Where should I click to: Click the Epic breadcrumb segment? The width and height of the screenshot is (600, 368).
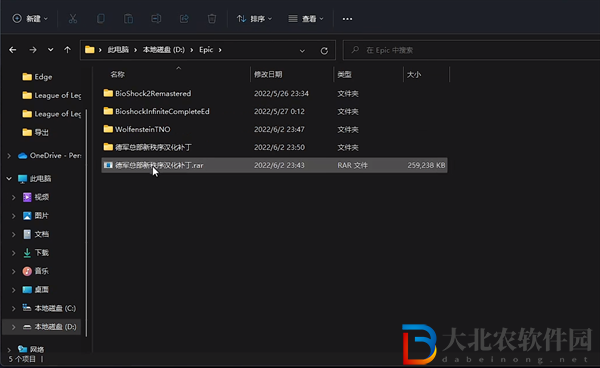coord(206,50)
